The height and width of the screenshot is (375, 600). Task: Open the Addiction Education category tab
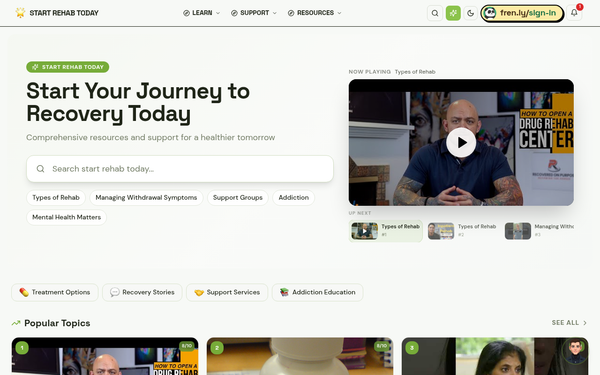click(x=317, y=292)
